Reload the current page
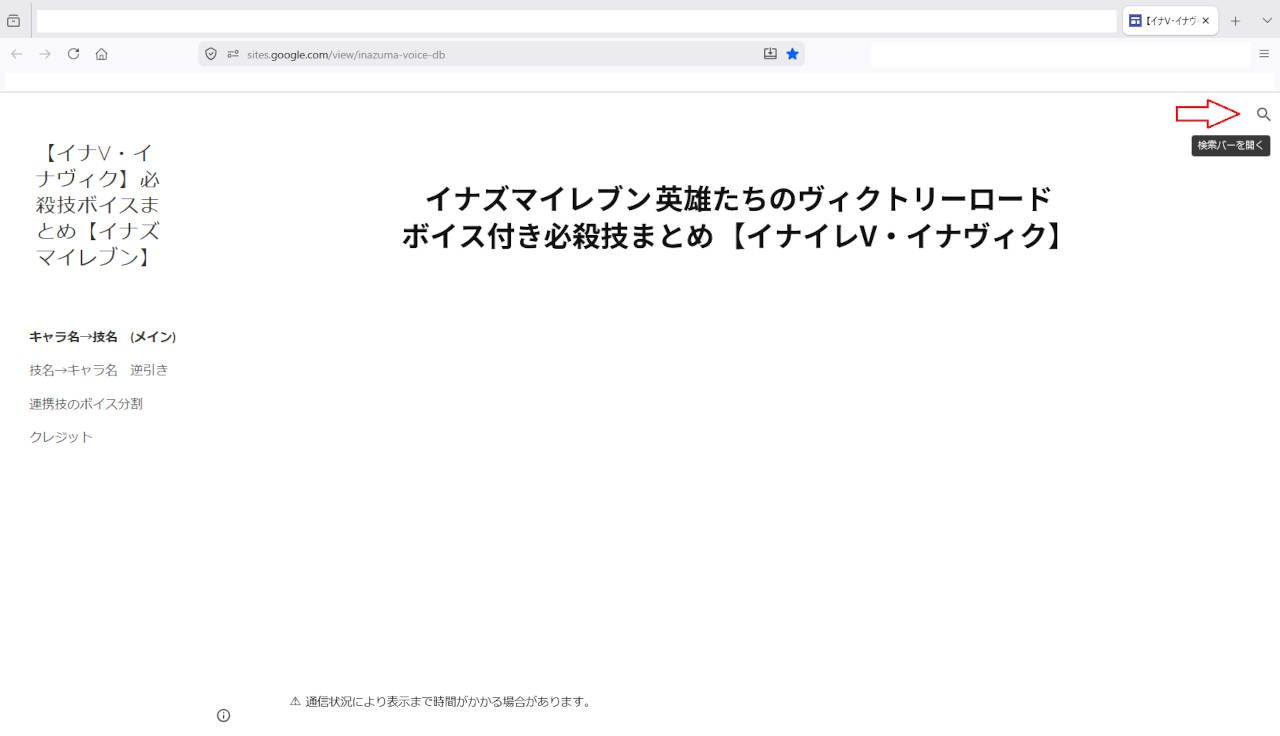Image resolution: width=1280 pixels, height=736 pixels. coord(73,54)
